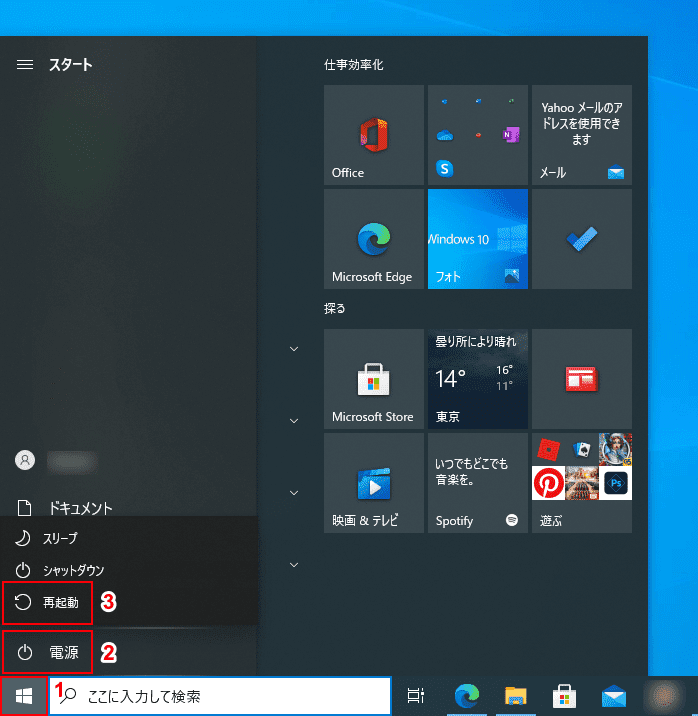This screenshot has height=716, width=698.
Task: Open the Microsoft Store tile
Action: pyautogui.click(x=373, y=379)
